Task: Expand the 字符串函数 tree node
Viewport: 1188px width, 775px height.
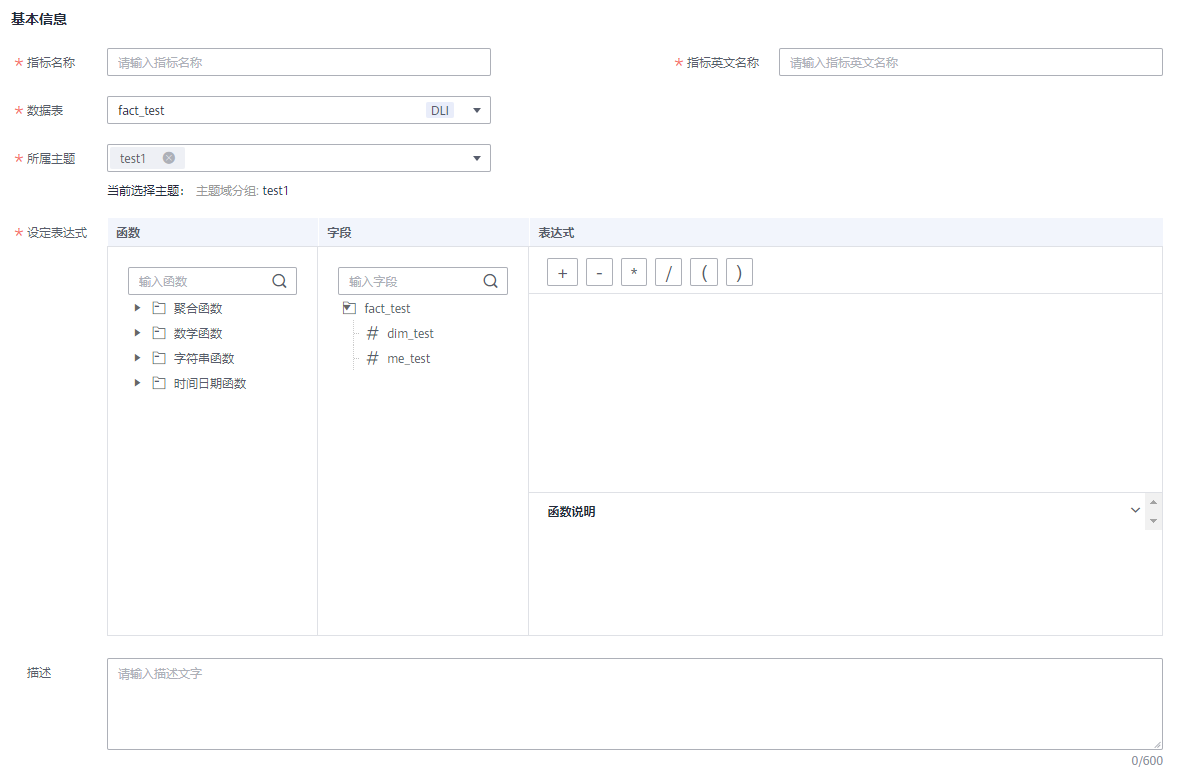Action: coord(138,358)
